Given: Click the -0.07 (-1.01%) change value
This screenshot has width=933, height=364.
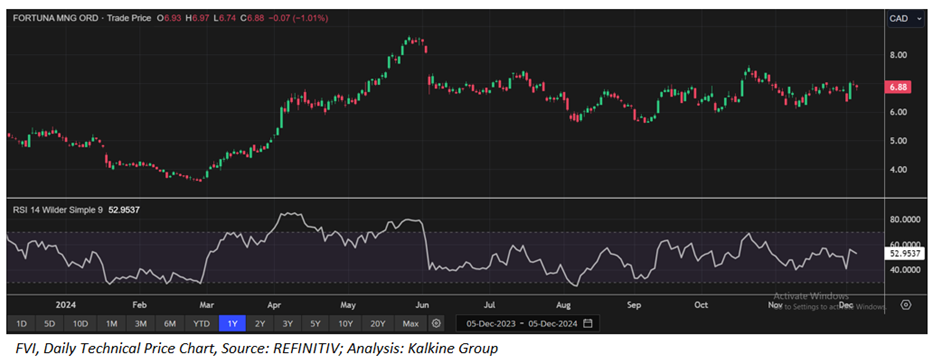Looking at the screenshot, I should (x=298, y=18).
